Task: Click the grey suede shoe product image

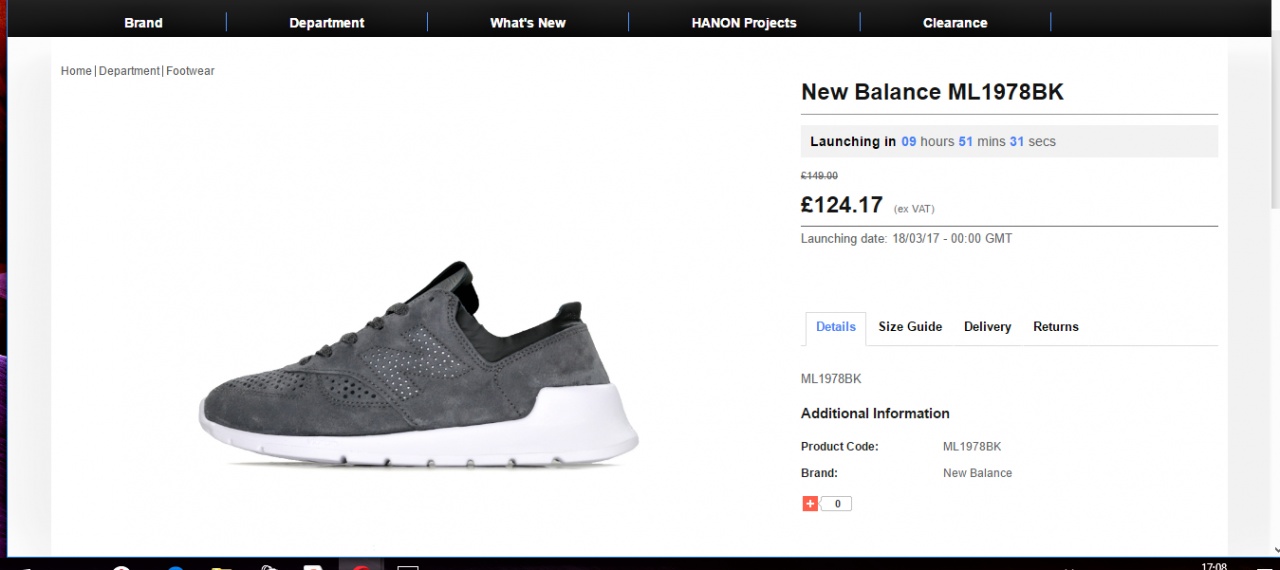Action: [418, 366]
